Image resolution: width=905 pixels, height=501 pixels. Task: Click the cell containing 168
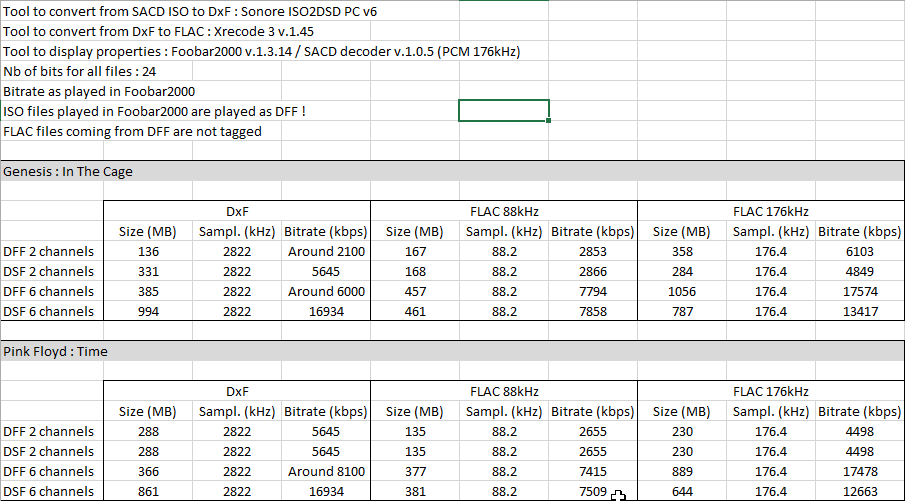click(415, 271)
